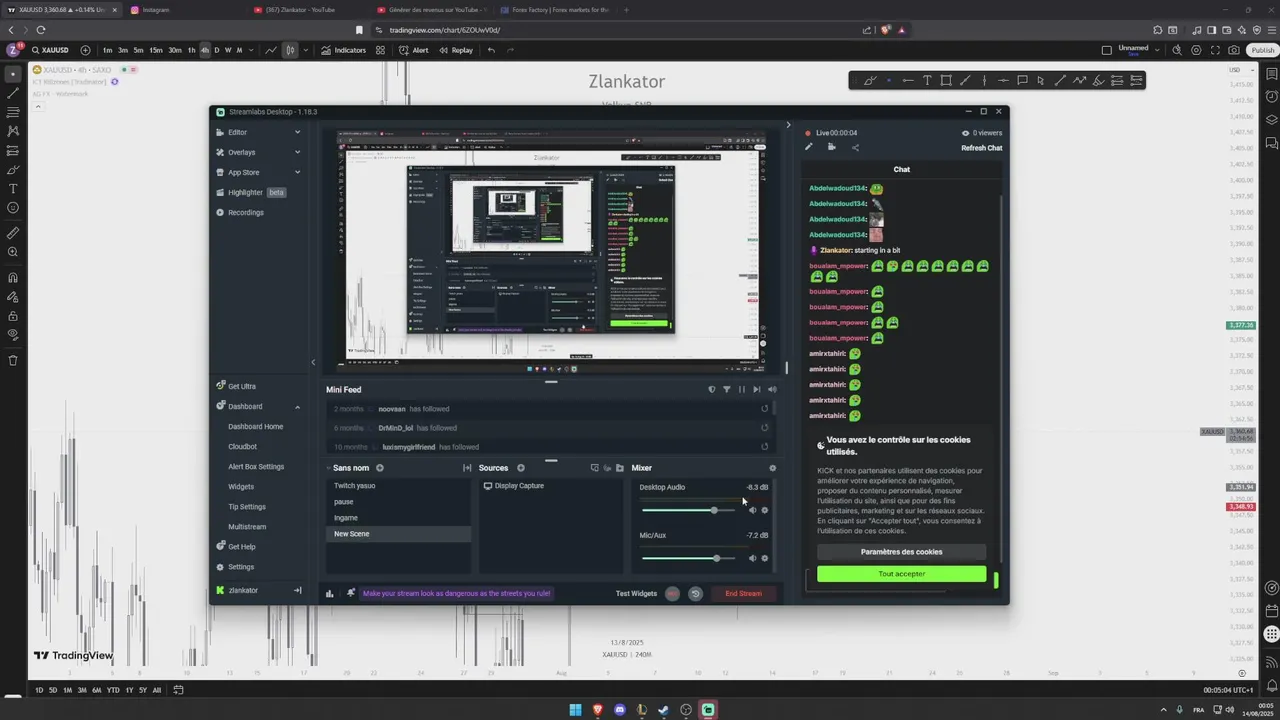Select 1Y range in TradingView bottom bar
The image size is (1280, 720).
[129, 690]
